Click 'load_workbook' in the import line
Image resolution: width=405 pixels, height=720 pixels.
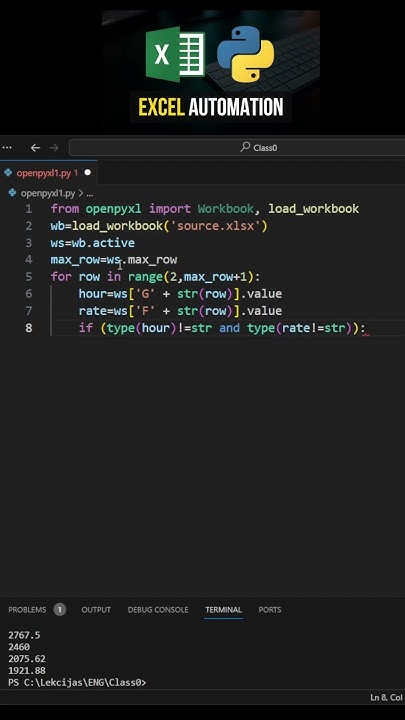click(314, 209)
